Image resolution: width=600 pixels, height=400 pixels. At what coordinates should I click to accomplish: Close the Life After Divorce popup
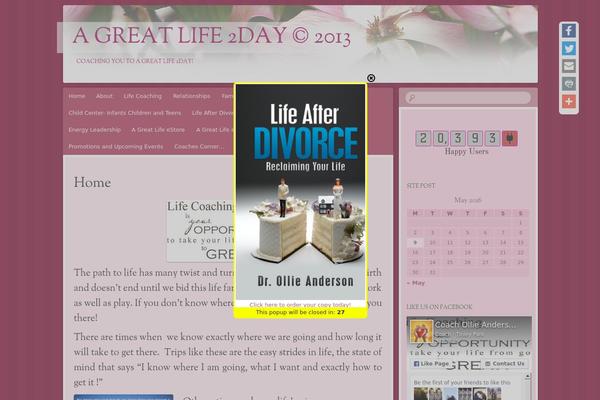tap(371, 78)
